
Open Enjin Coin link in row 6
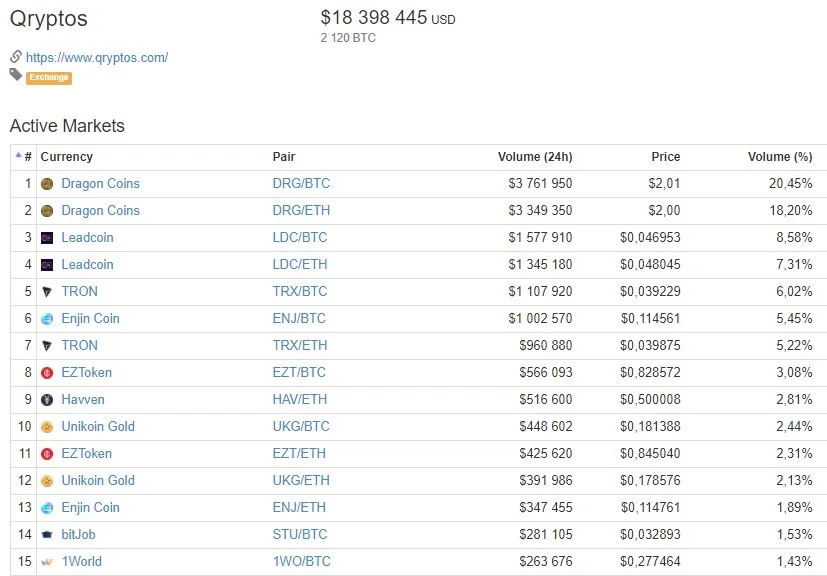coord(90,319)
